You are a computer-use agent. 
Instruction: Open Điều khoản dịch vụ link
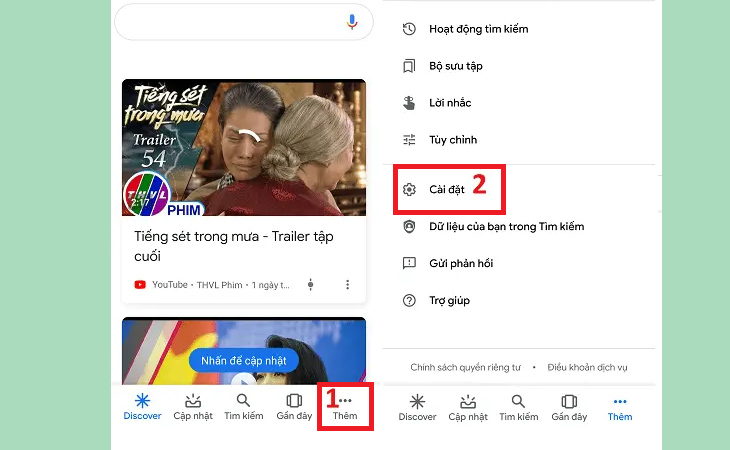point(588,367)
